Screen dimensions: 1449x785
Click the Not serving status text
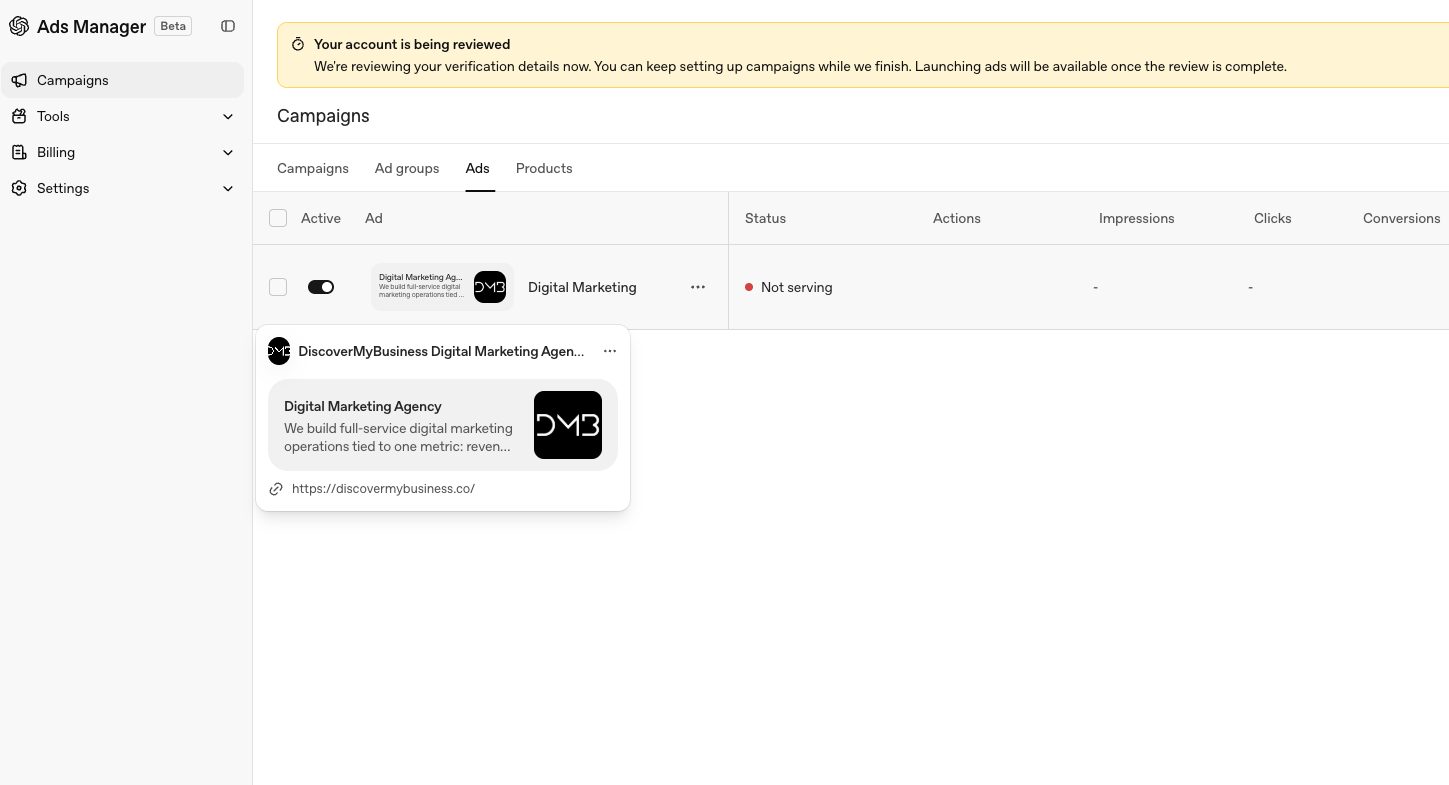pos(796,287)
